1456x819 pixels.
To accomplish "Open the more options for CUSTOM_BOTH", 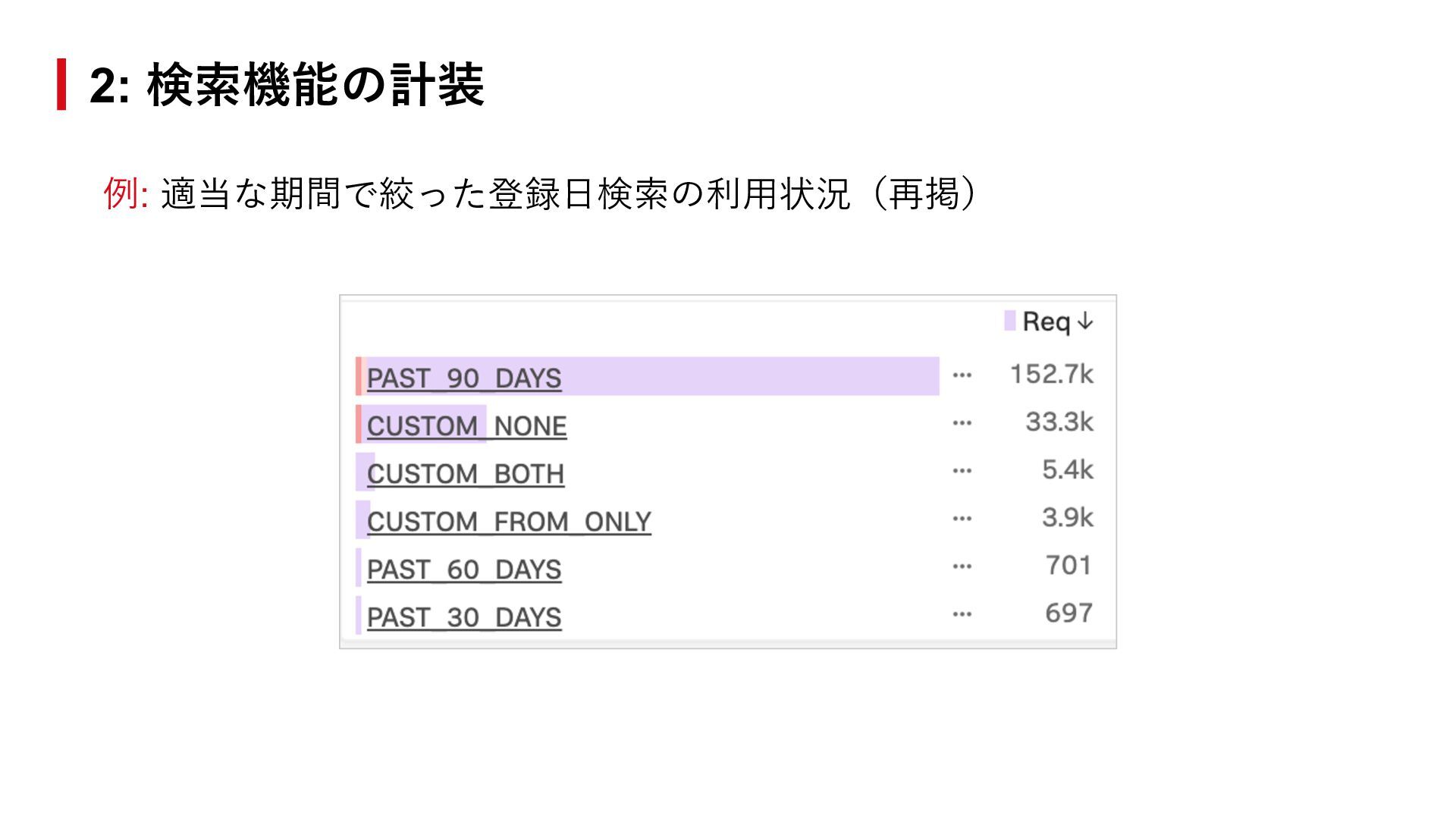I will [x=962, y=471].
